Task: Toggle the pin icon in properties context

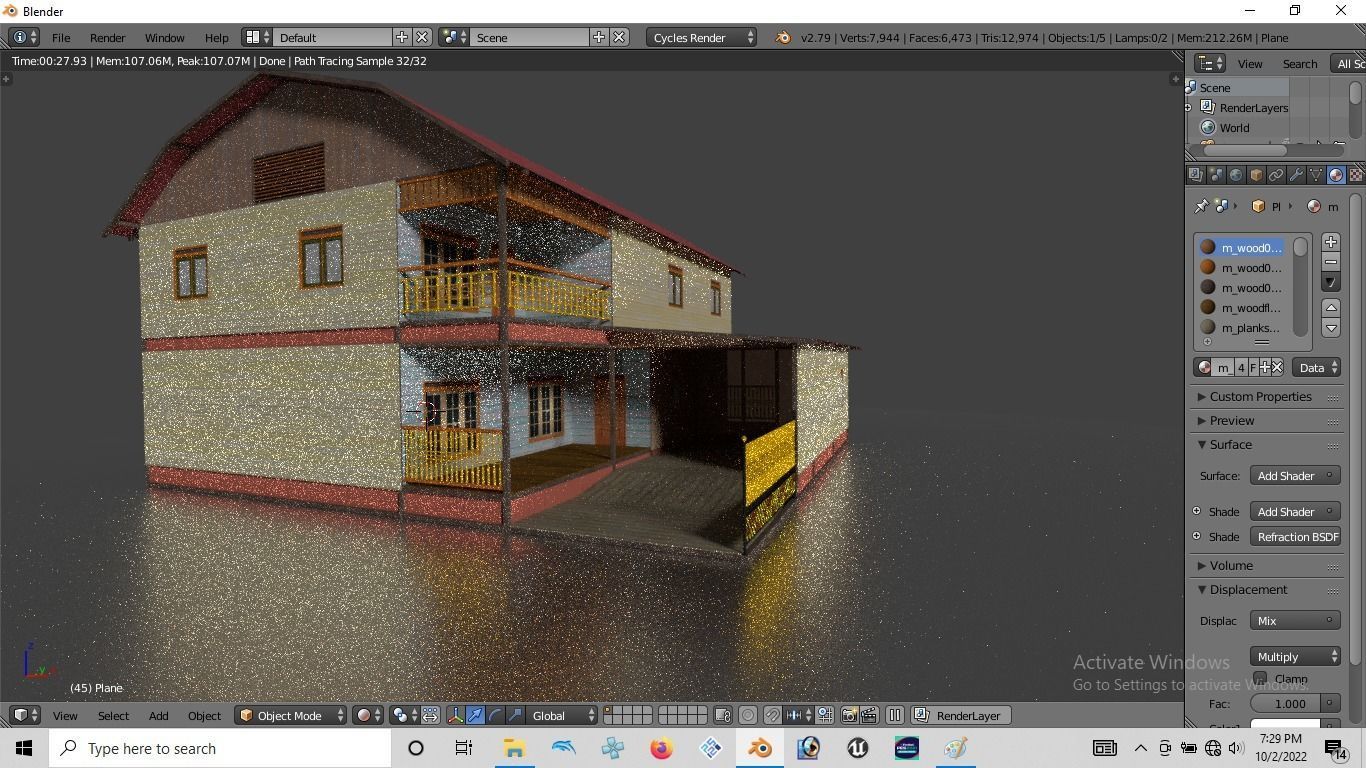Action: click(1201, 206)
